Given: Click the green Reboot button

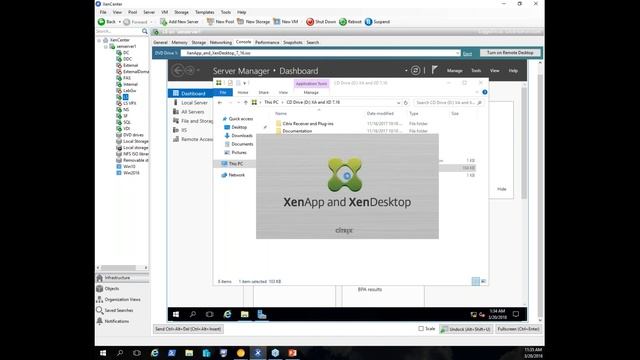Looking at the screenshot, I should coord(350,22).
